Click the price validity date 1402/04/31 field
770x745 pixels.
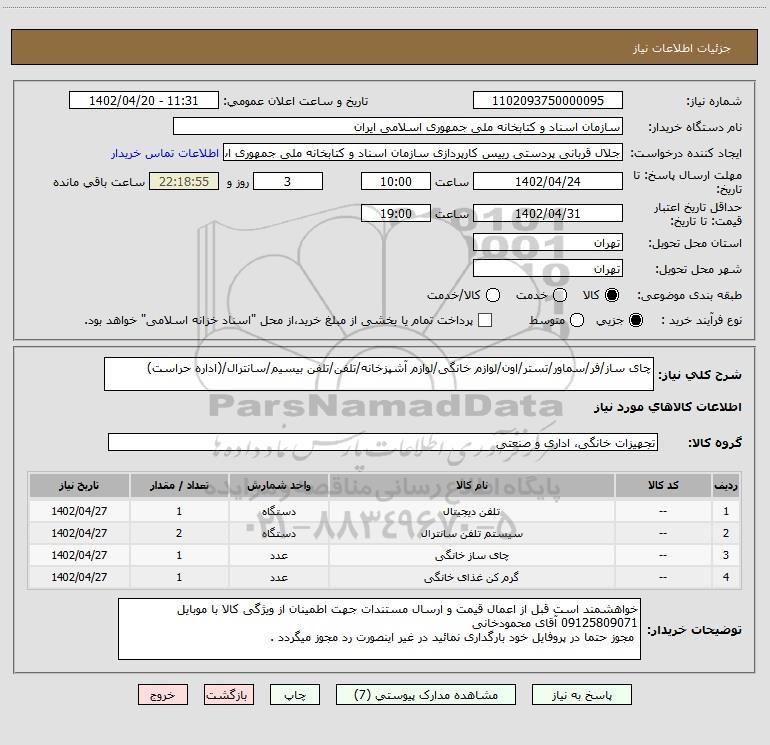pyautogui.click(x=548, y=213)
